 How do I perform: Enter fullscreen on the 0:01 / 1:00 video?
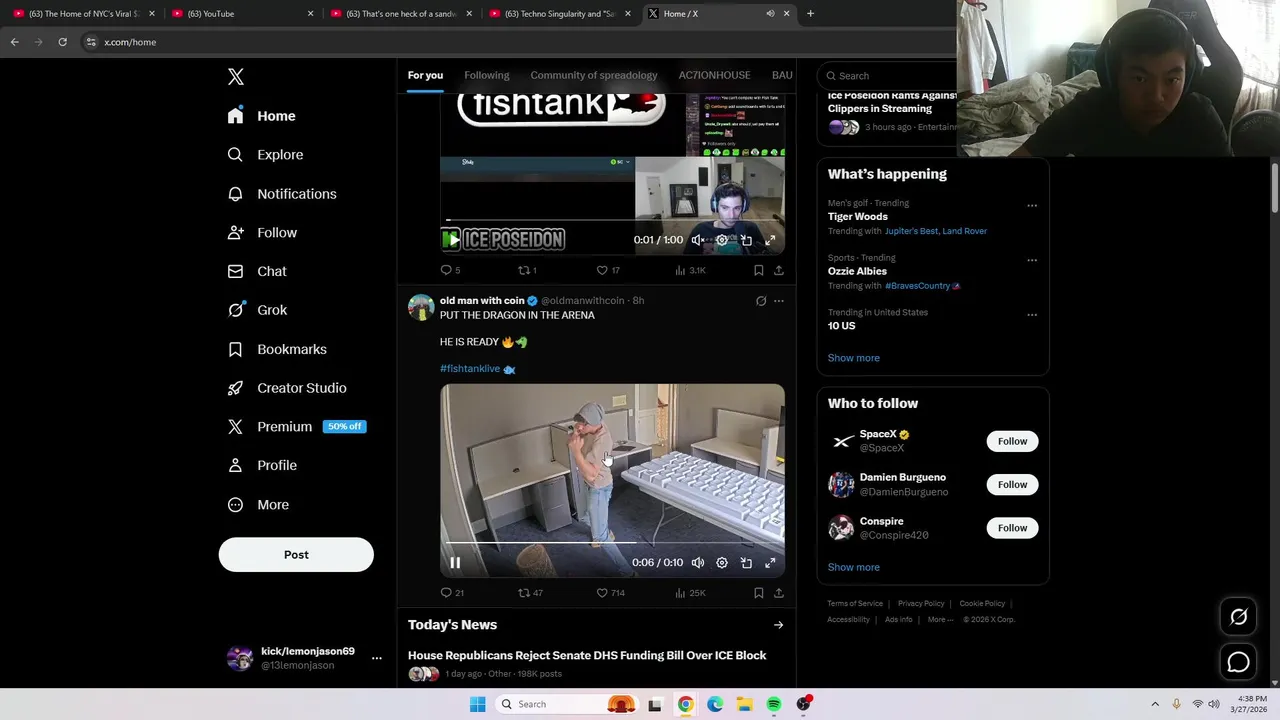click(x=770, y=240)
